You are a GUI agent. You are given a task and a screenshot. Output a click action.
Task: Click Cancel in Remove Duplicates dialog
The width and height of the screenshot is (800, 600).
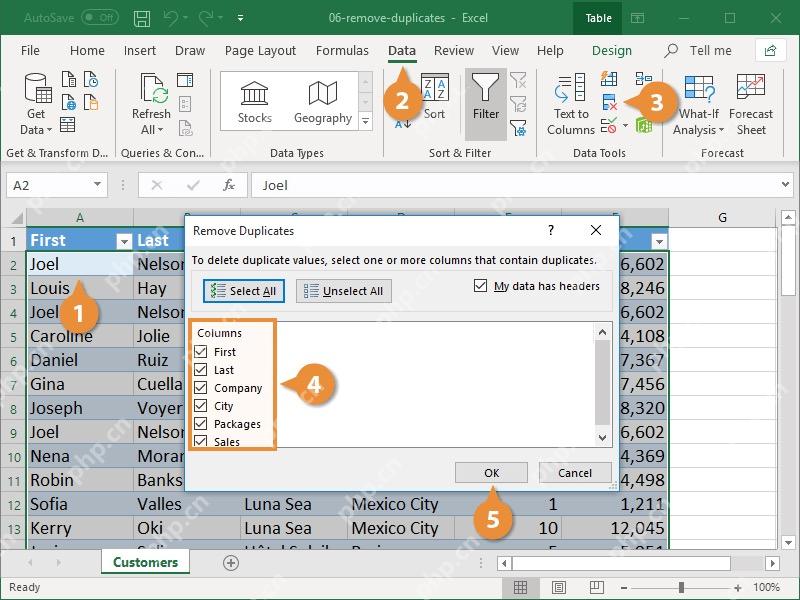tap(575, 472)
